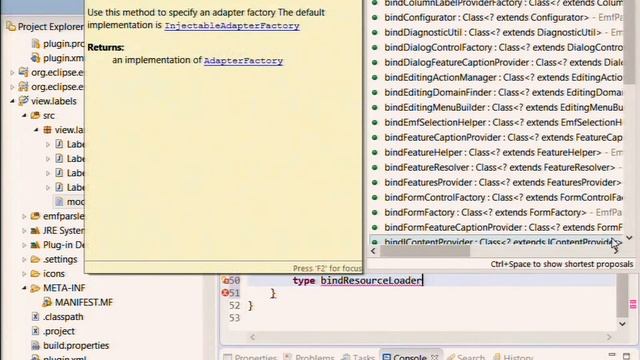Viewport: 640px width, 360px height.
Task: Collapse the META-INF folder node
Action: click(x=24, y=288)
